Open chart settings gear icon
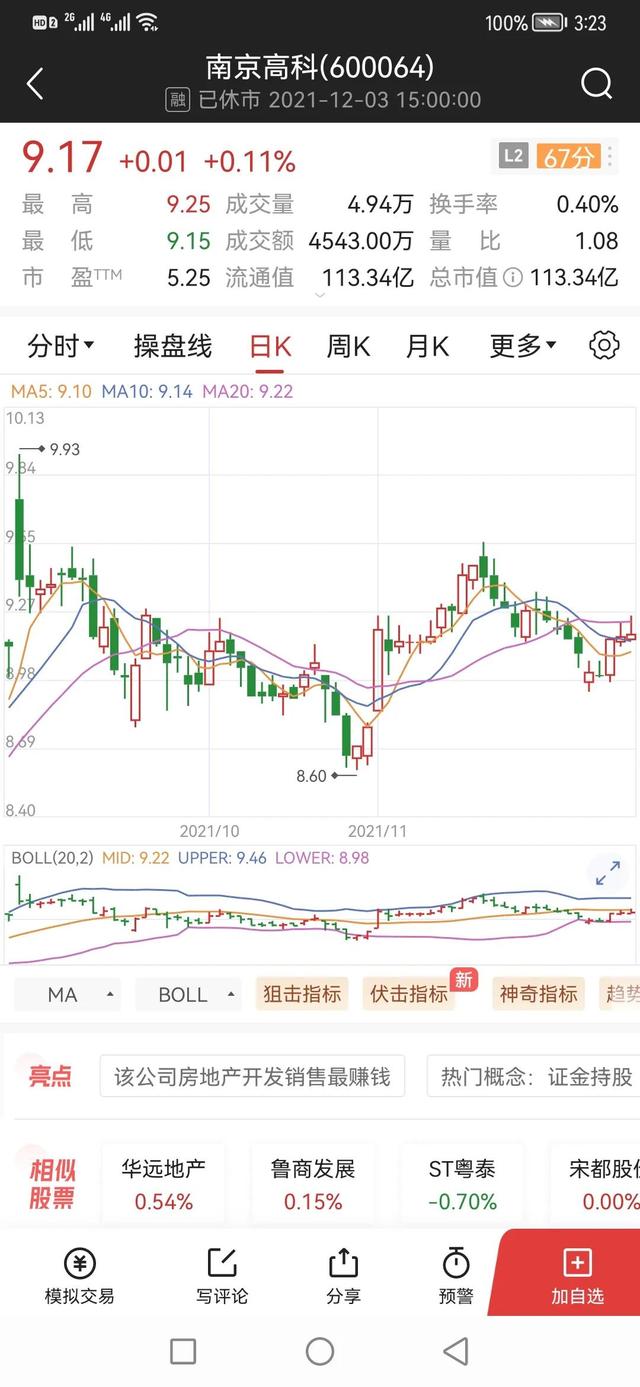 click(x=604, y=346)
